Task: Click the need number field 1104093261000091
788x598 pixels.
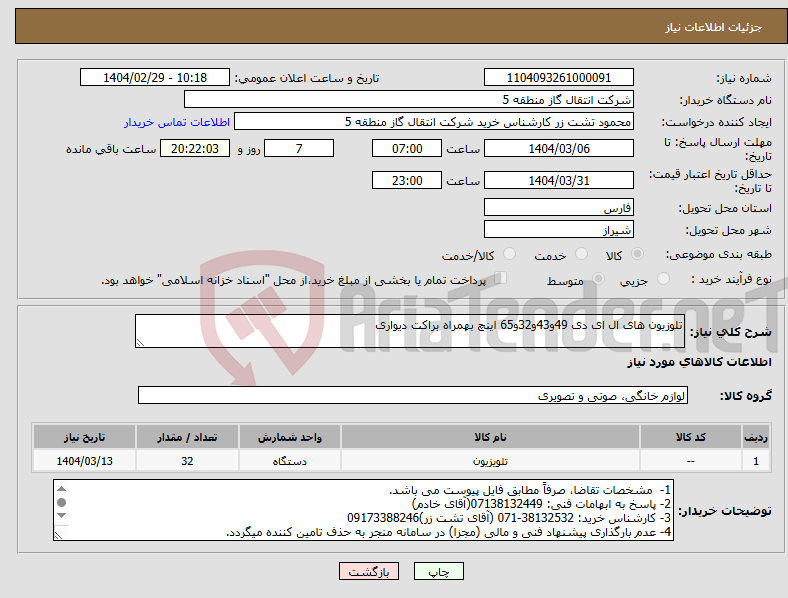Action: coord(558,77)
